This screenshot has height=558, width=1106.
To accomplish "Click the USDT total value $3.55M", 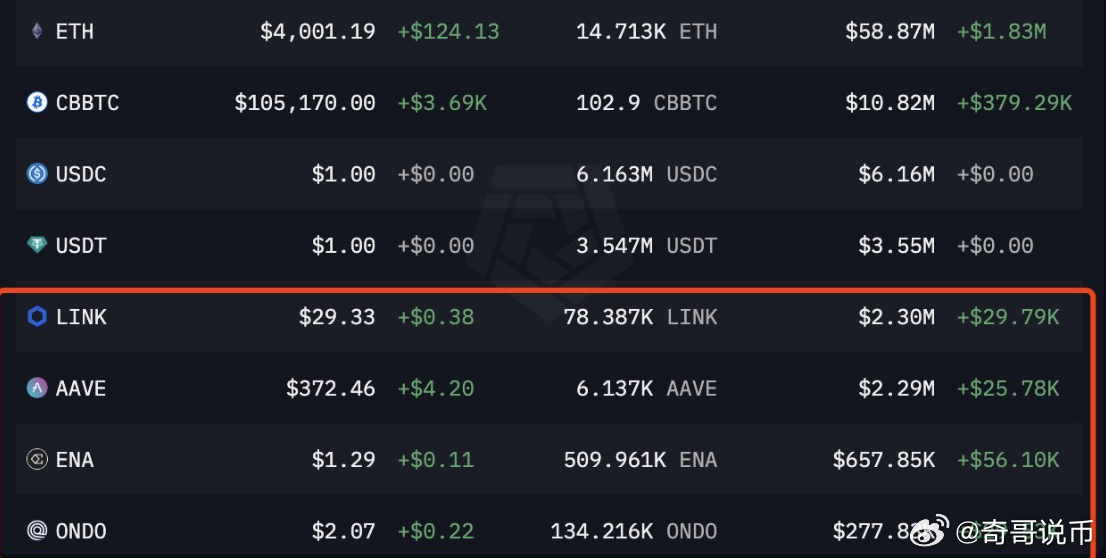I will point(896,245).
